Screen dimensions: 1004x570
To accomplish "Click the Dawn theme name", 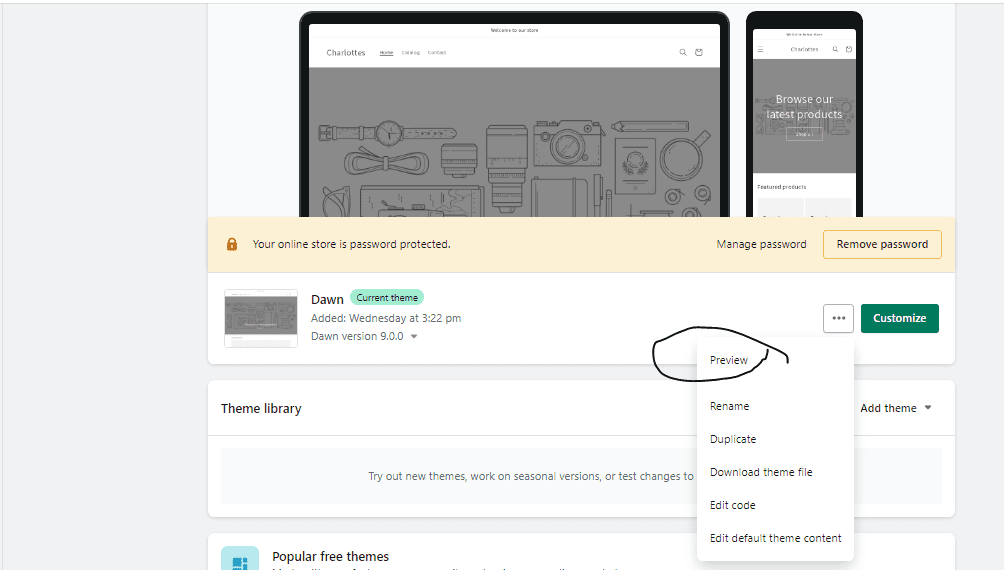I will 327,300.
